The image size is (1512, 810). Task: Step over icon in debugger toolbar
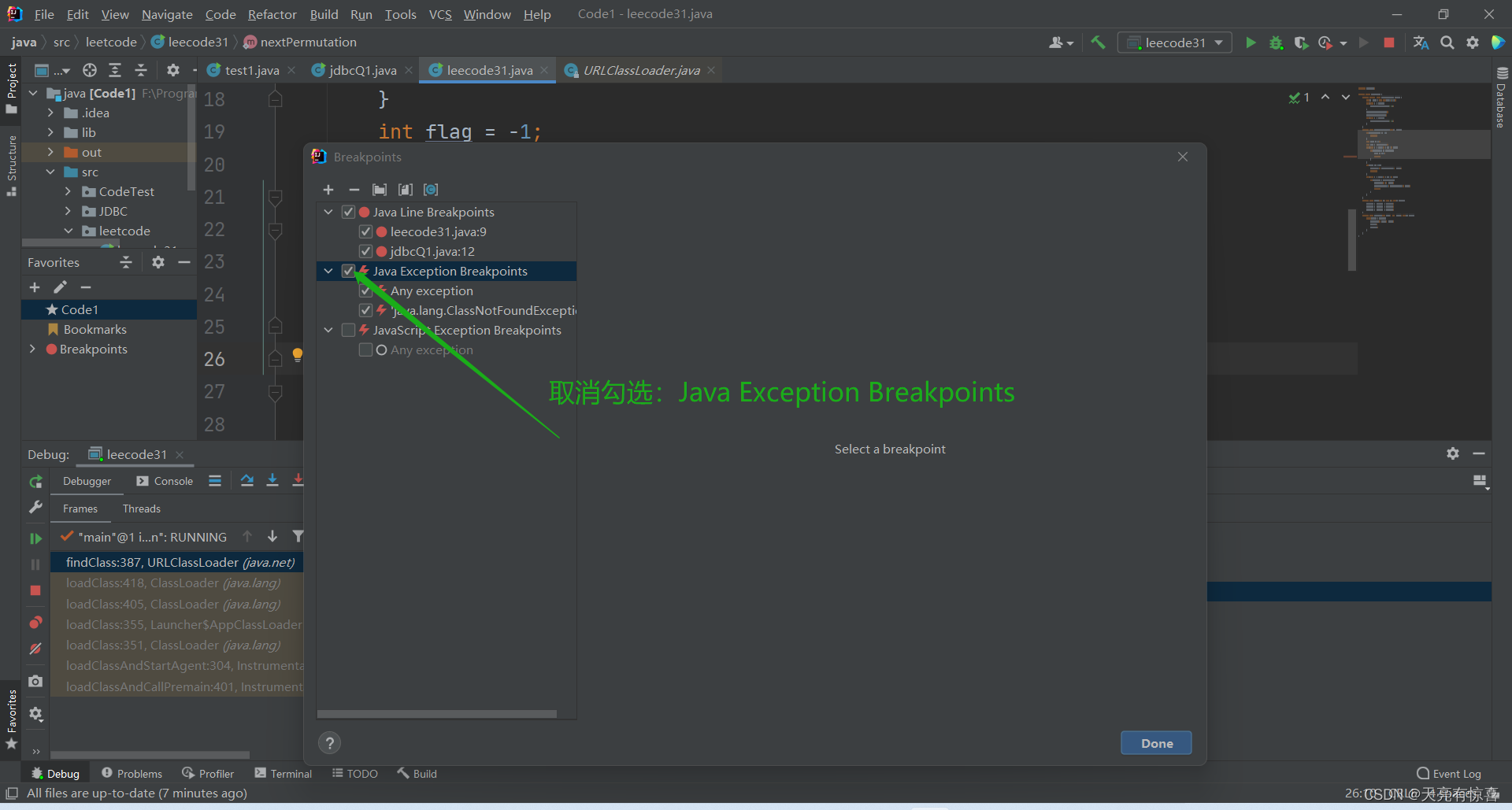coord(247,480)
